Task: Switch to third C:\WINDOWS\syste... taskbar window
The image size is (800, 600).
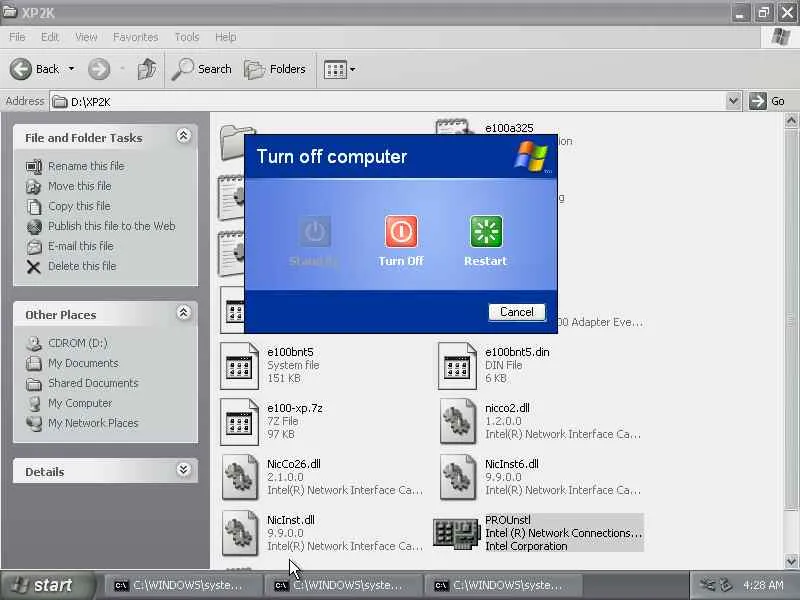Action: tap(504, 585)
